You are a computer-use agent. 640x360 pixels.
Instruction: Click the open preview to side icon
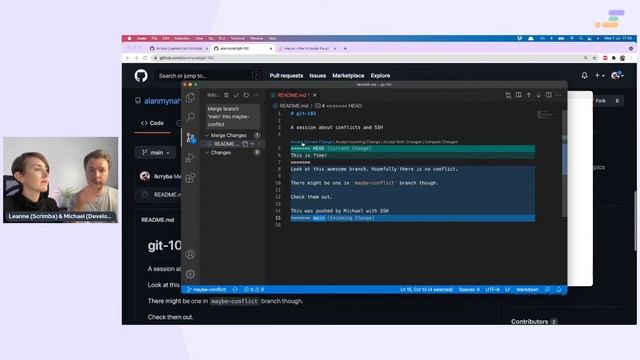tap(518, 95)
